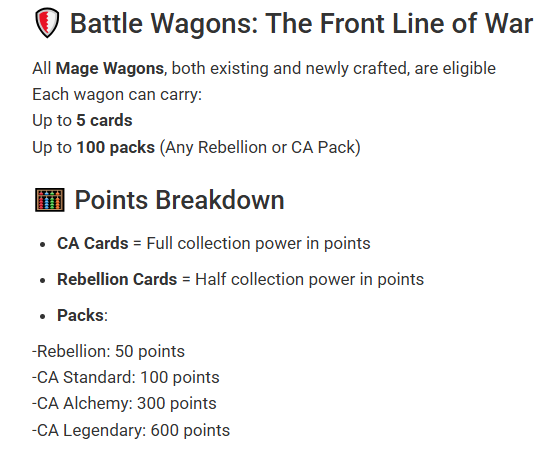The width and height of the screenshot is (559, 454).
Task: Click the 'CA Alchemy: 300 points' line
Action: pos(124,404)
